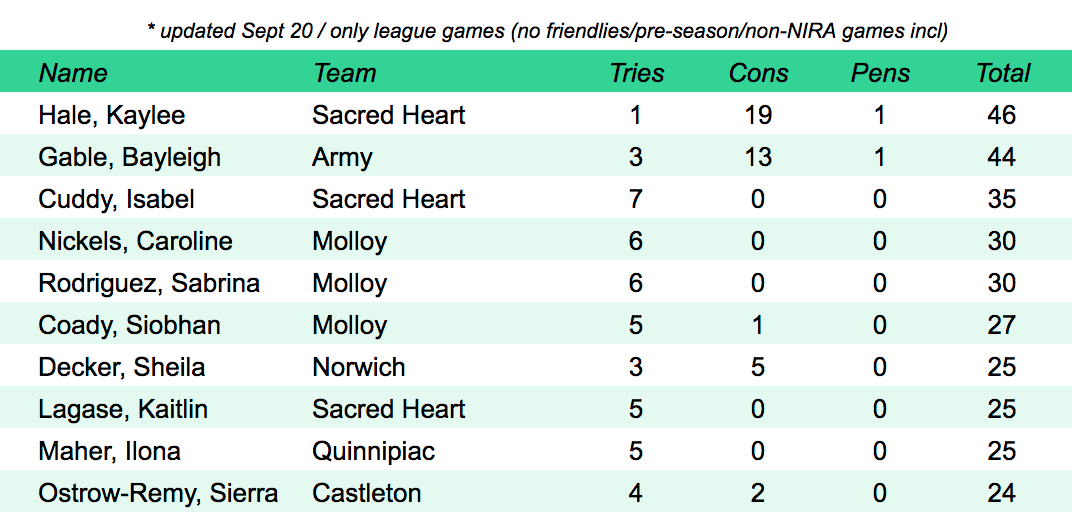Click the Team column header
The image size is (1072, 518).
[x=344, y=73]
